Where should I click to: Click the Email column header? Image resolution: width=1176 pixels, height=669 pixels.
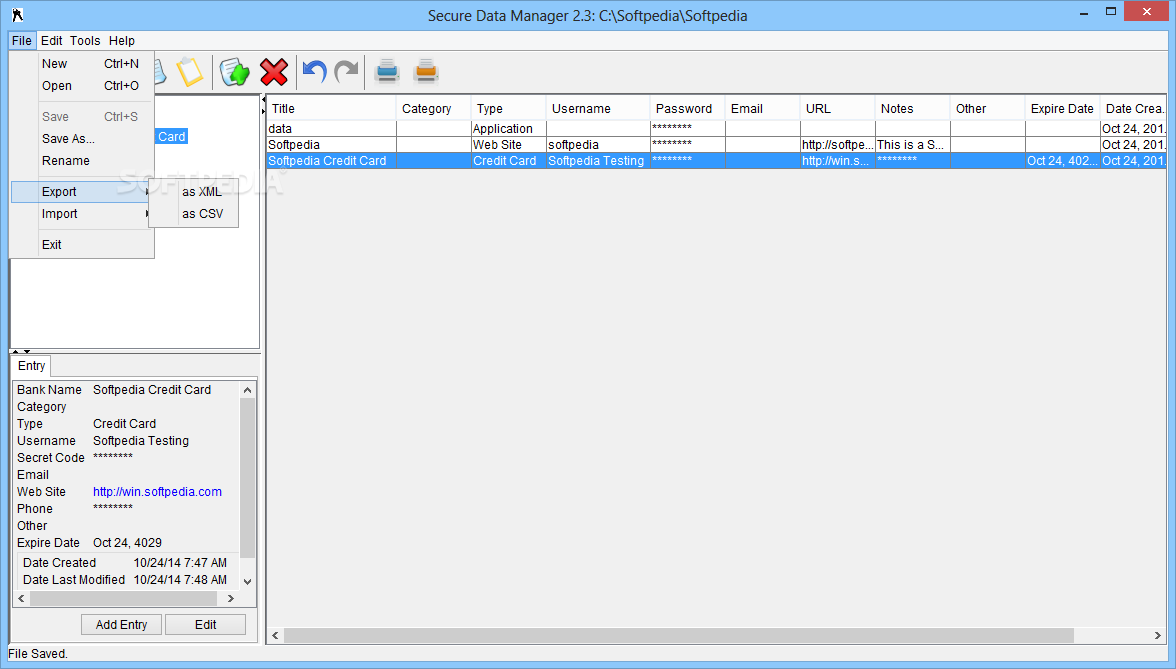pyautogui.click(x=763, y=109)
